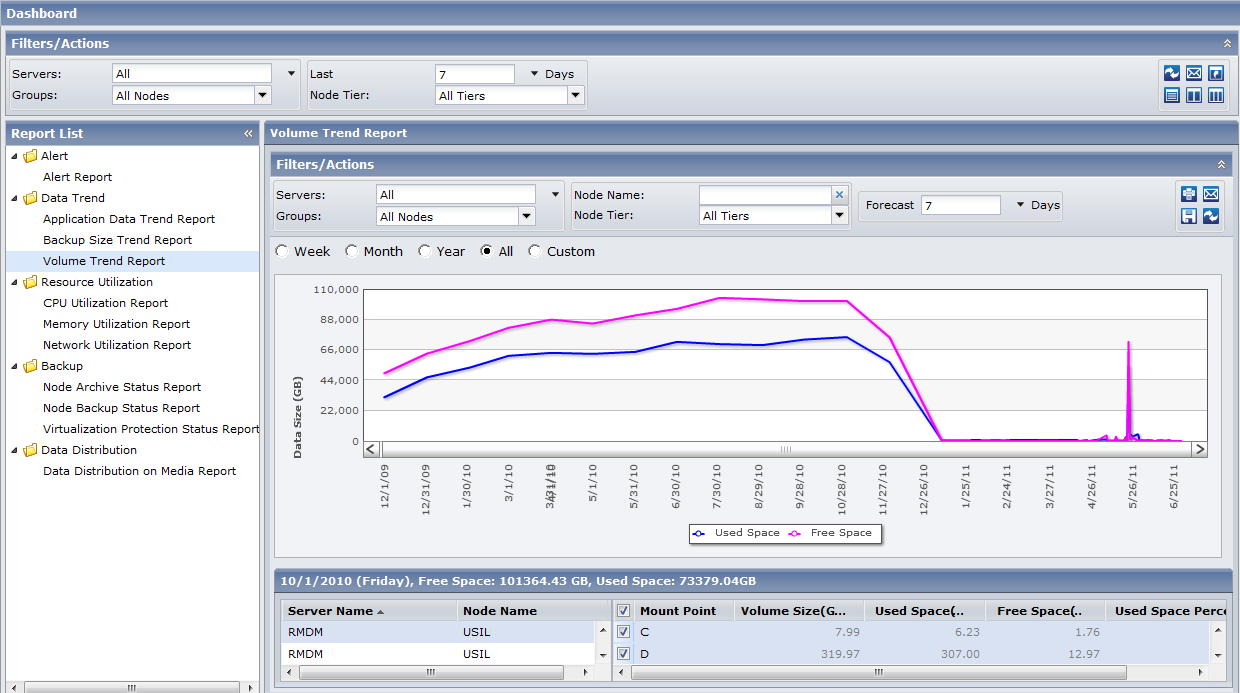
Task: Select the Month radio button
Action: [352, 252]
